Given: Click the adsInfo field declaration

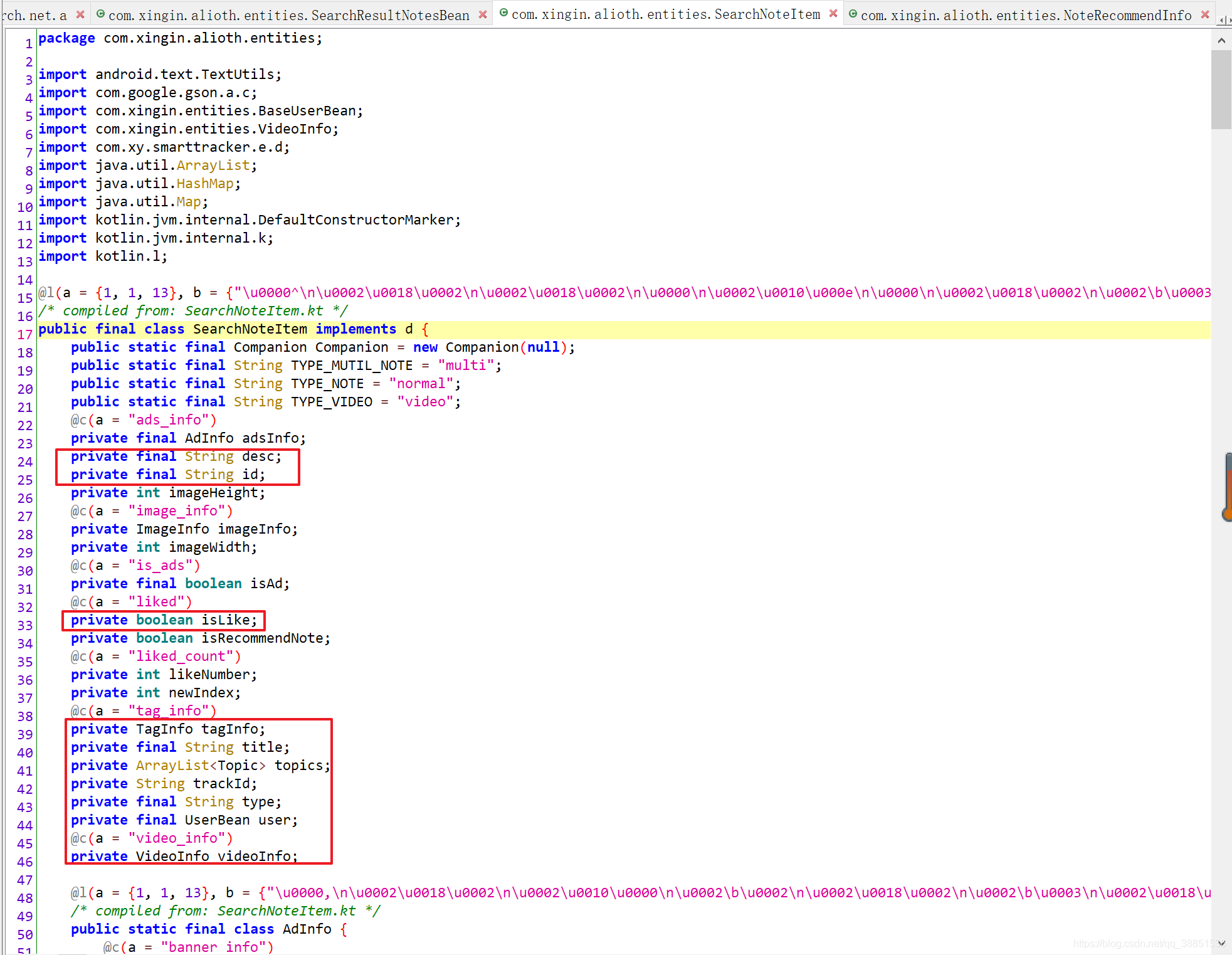Looking at the screenshot, I should coord(189,438).
